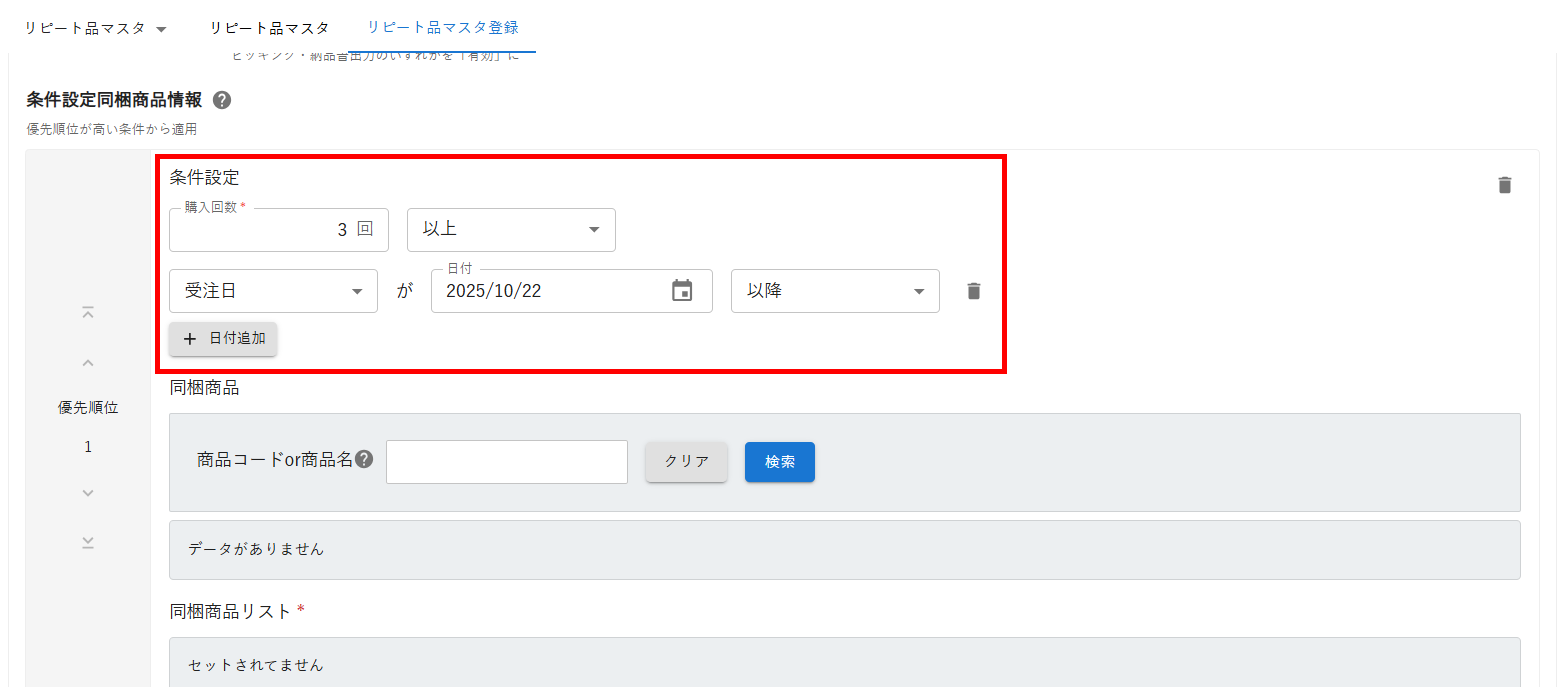This screenshot has width=1562, height=687.
Task: Open the リピート品マスタ menu dropdown
Action: (x=96, y=29)
